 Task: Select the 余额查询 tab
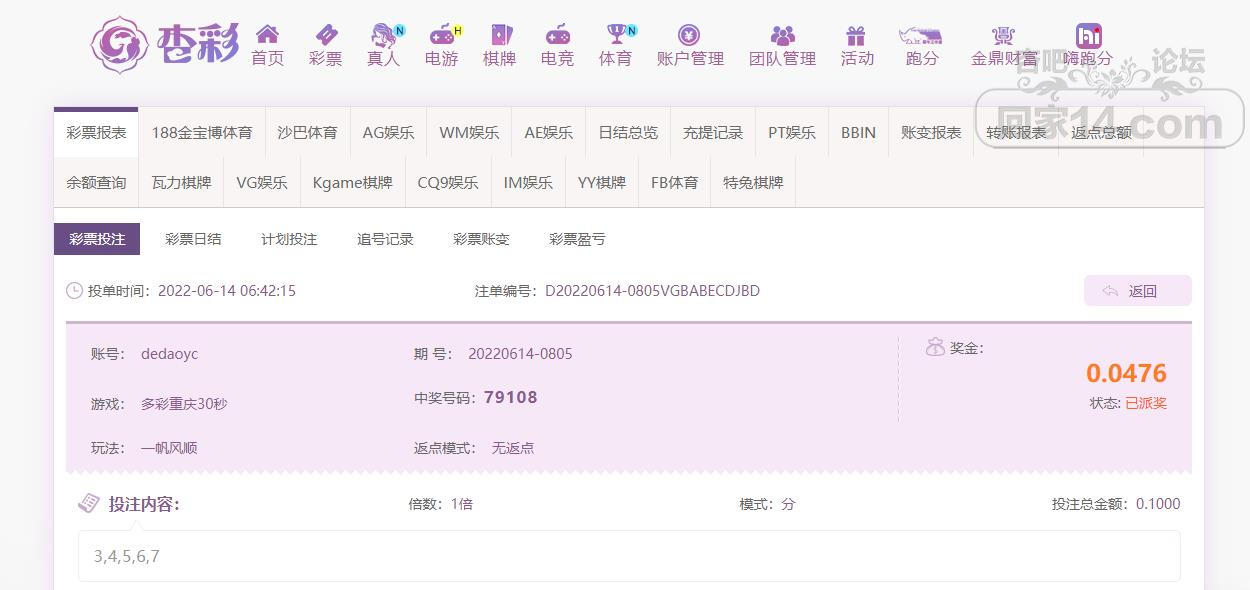coord(96,182)
